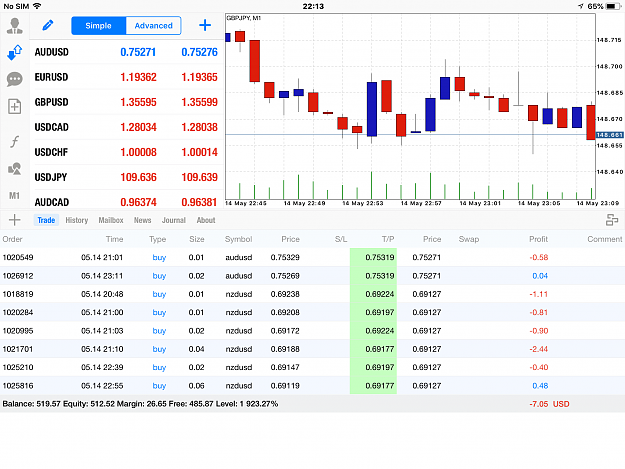Tap EURUSD bid price 1.19362

click(x=138, y=77)
